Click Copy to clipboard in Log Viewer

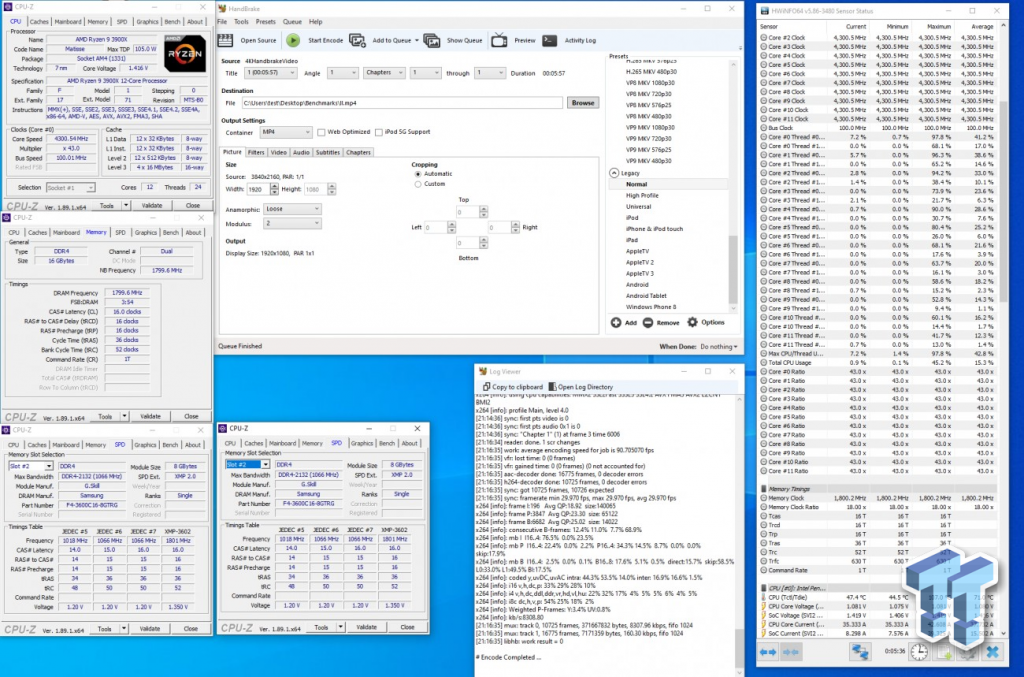tap(512, 386)
